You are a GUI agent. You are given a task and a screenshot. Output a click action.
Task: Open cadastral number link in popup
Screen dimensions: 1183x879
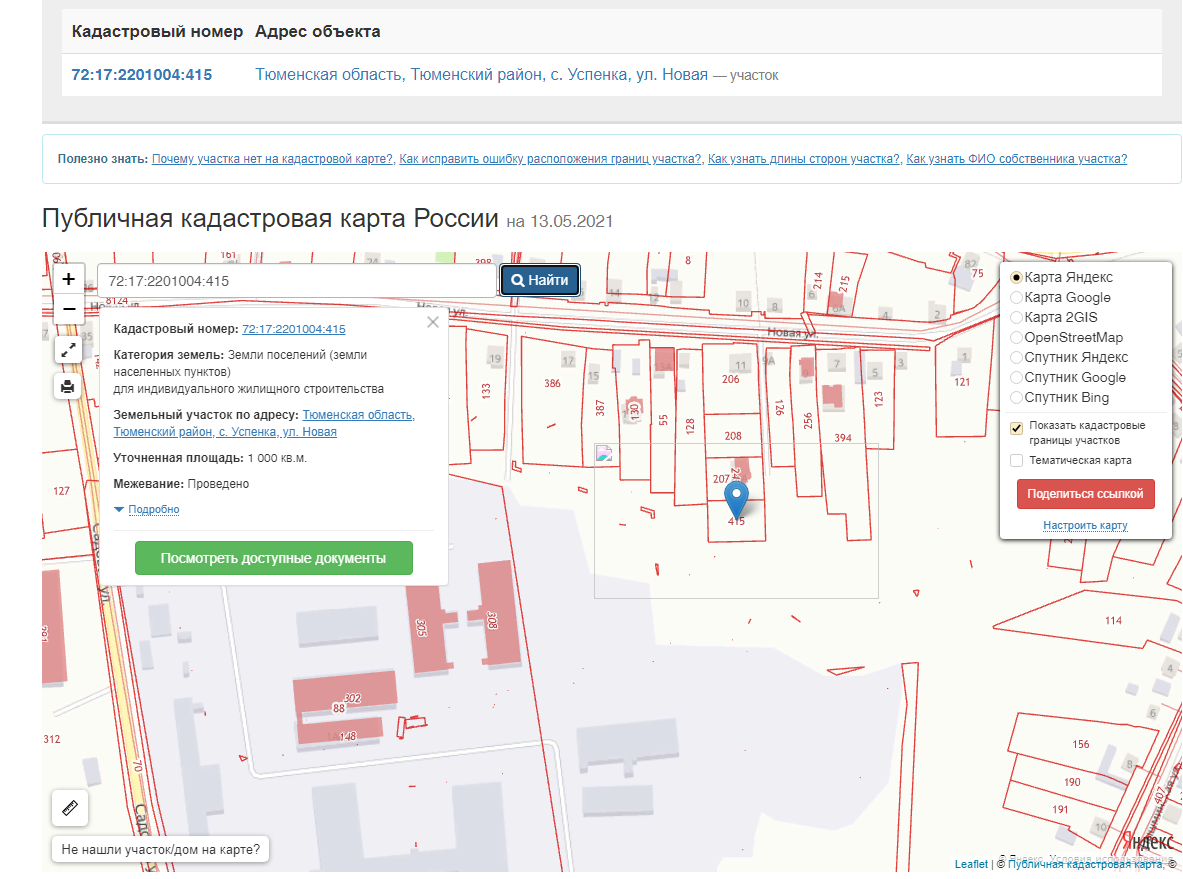293,329
